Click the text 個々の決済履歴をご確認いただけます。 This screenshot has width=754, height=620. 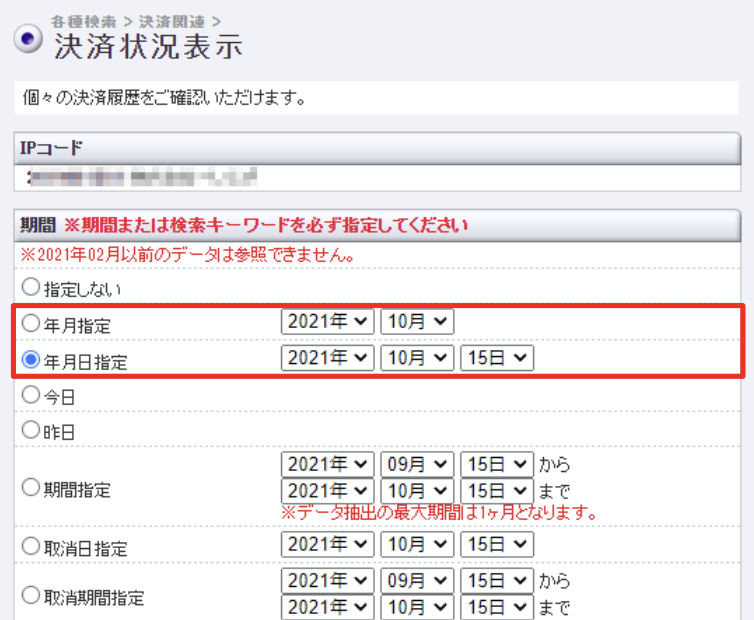164,98
